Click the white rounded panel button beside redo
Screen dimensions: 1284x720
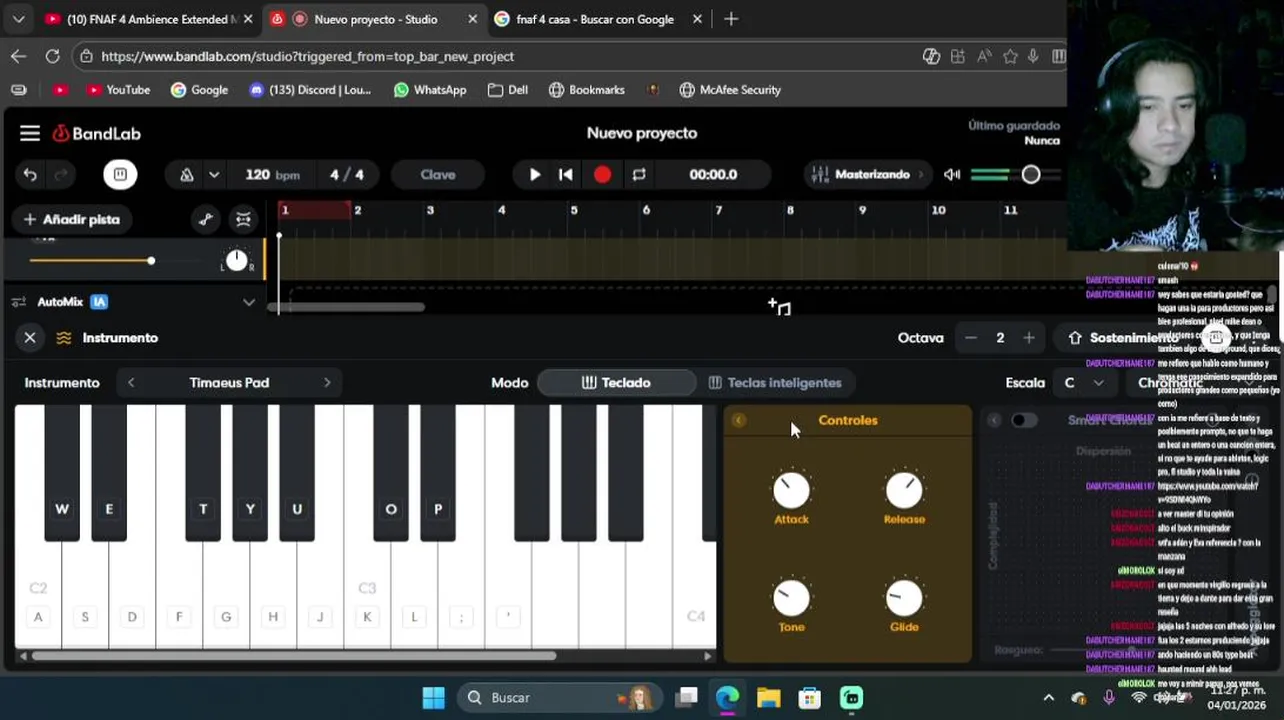pyautogui.click(x=119, y=174)
